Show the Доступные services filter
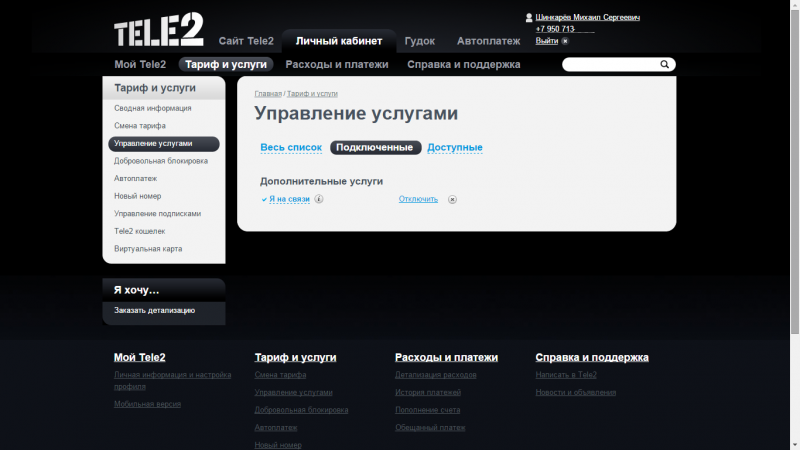Screen dimensions: 800x450 [455, 148]
